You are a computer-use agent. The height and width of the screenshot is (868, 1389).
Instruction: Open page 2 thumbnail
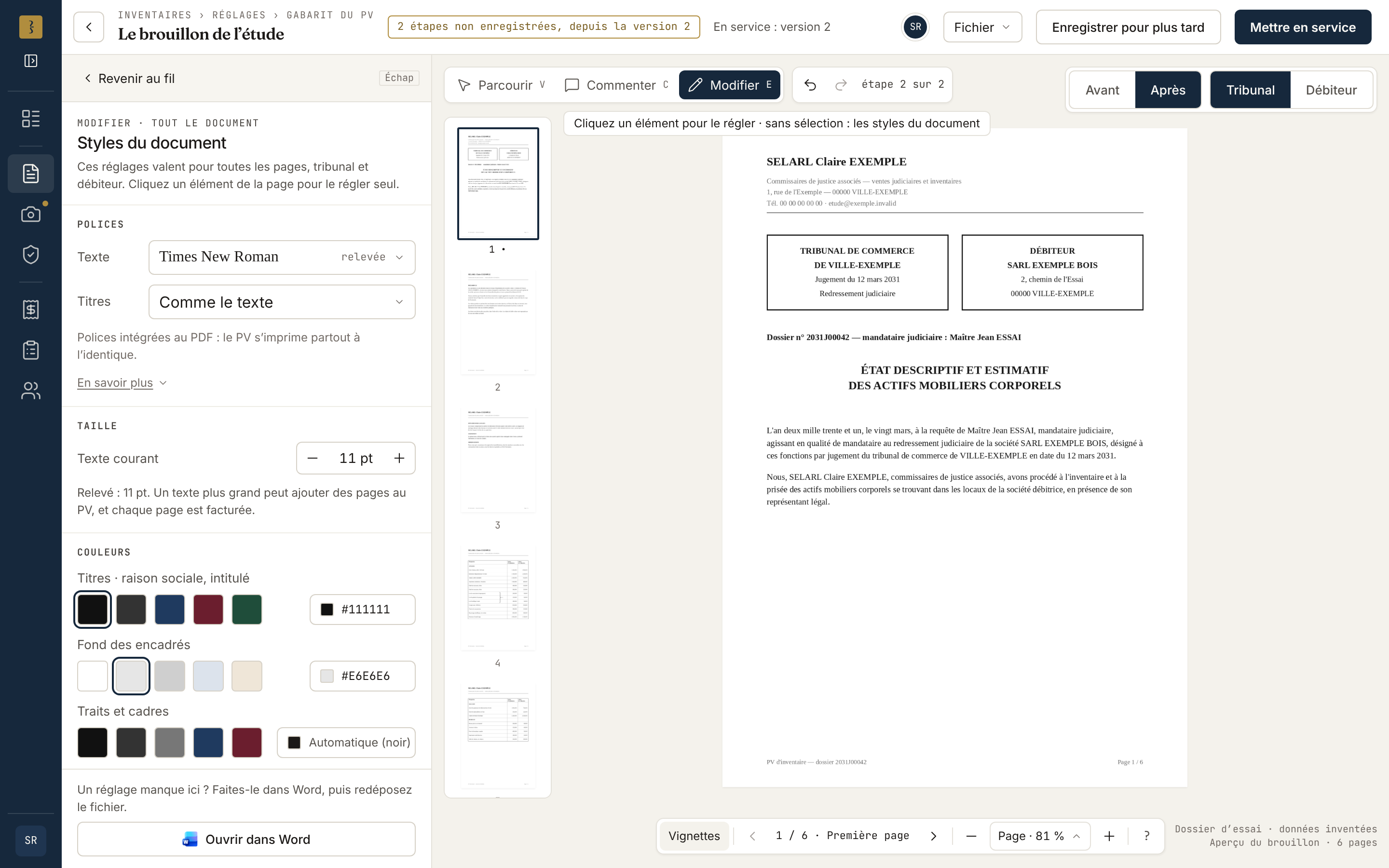tap(498, 323)
